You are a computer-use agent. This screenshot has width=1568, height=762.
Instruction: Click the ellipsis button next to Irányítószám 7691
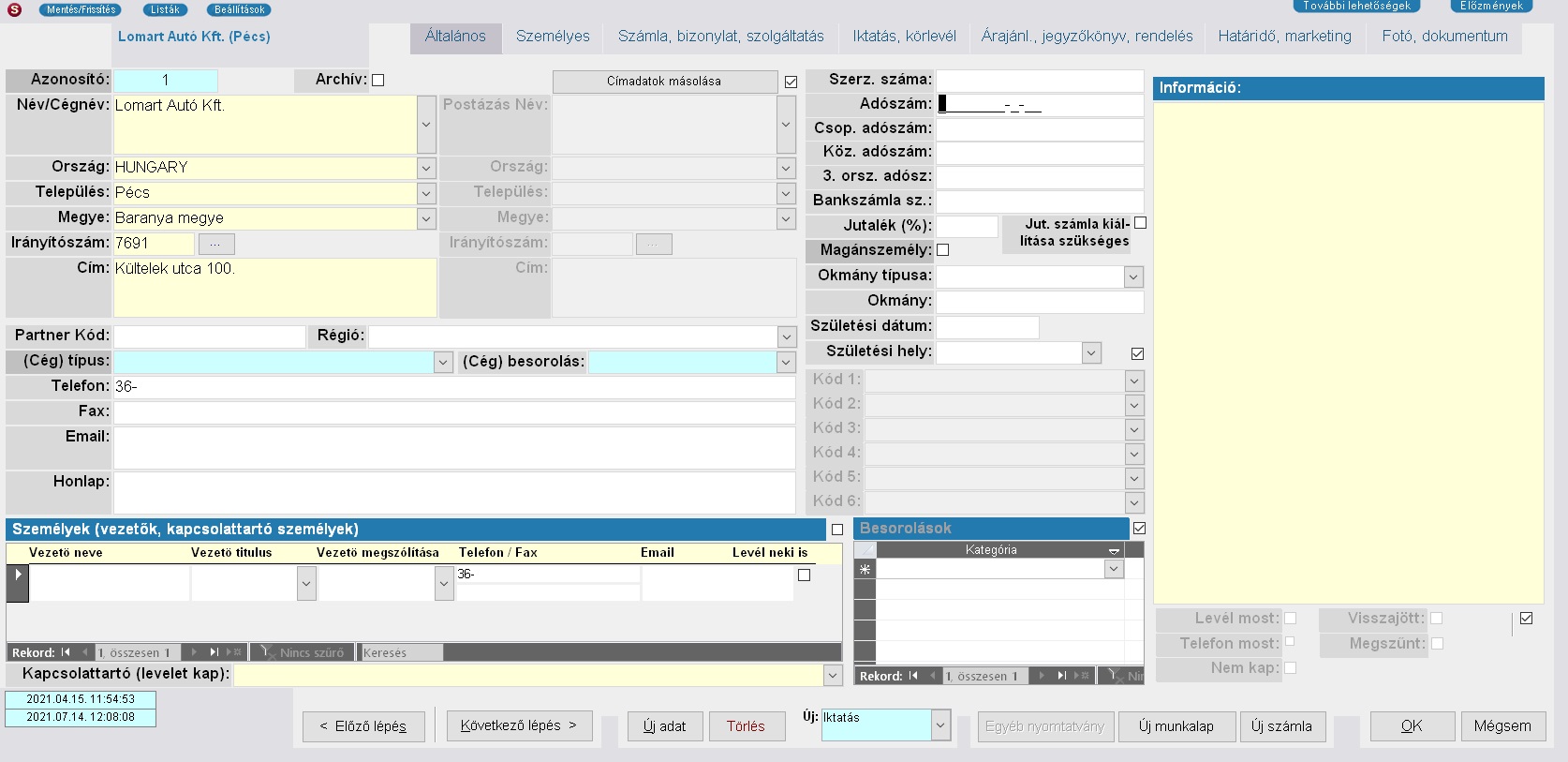tap(215, 244)
